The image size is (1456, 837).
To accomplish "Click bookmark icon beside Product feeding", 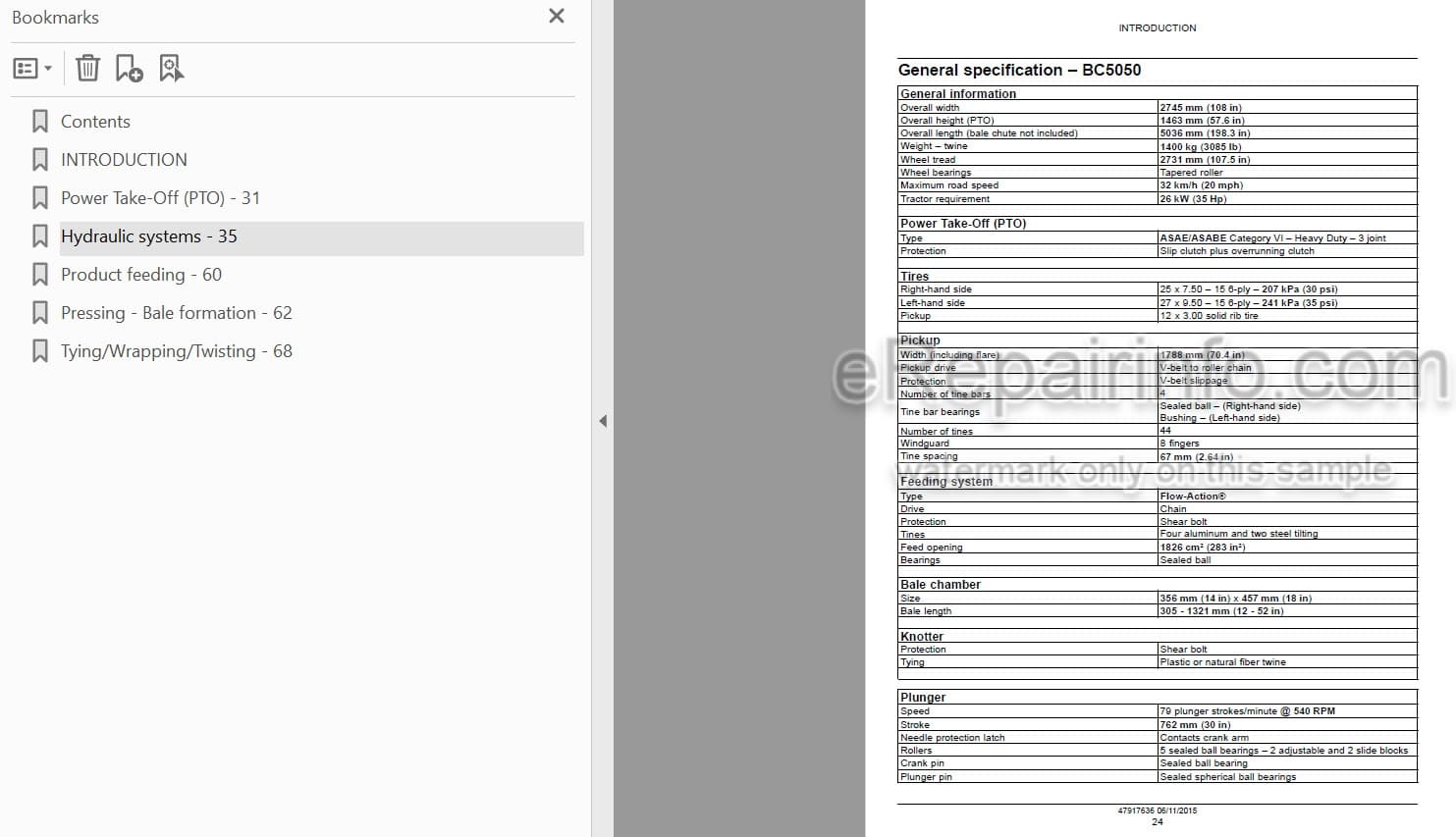I will pos(40,275).
